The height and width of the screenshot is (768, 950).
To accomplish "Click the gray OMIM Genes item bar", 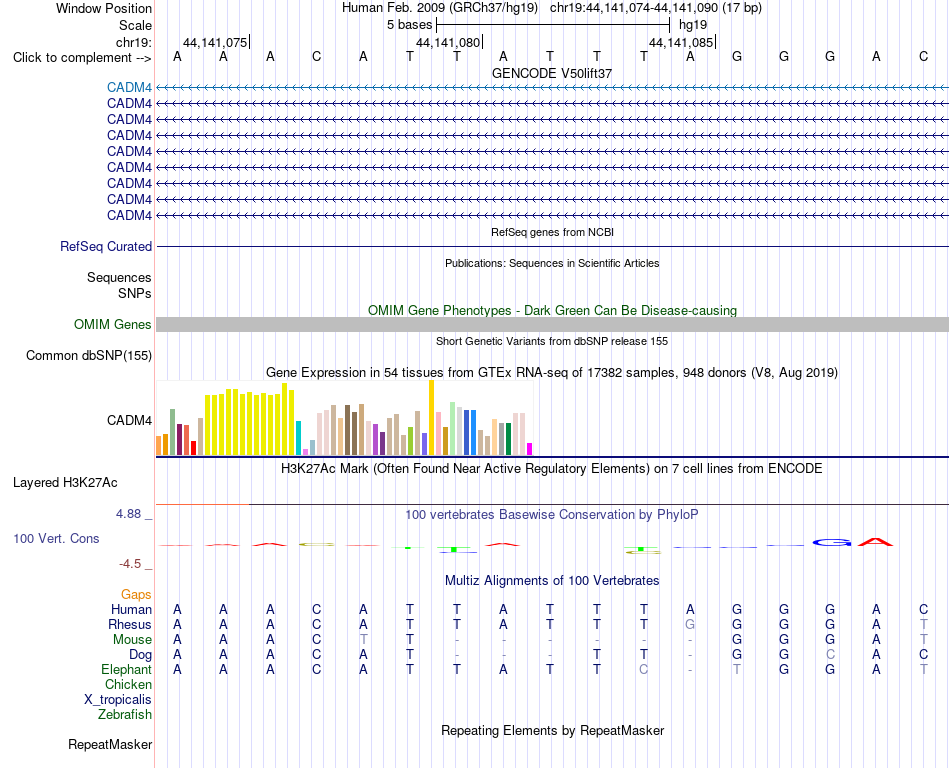I will click(x=552, y=325).
